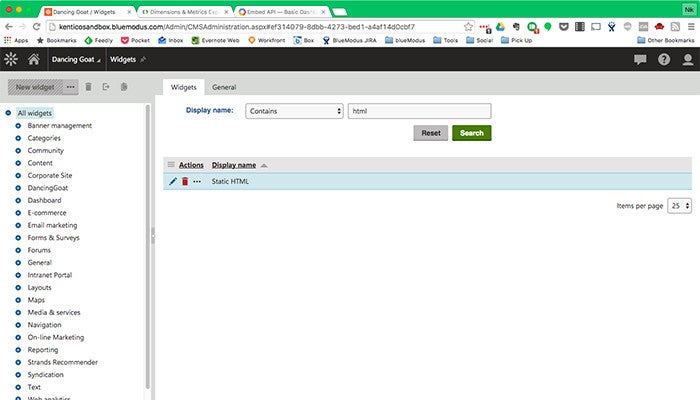The image size is (700, 400).
Task: Switch to the Widgets tab
Action: pos(183,87)
